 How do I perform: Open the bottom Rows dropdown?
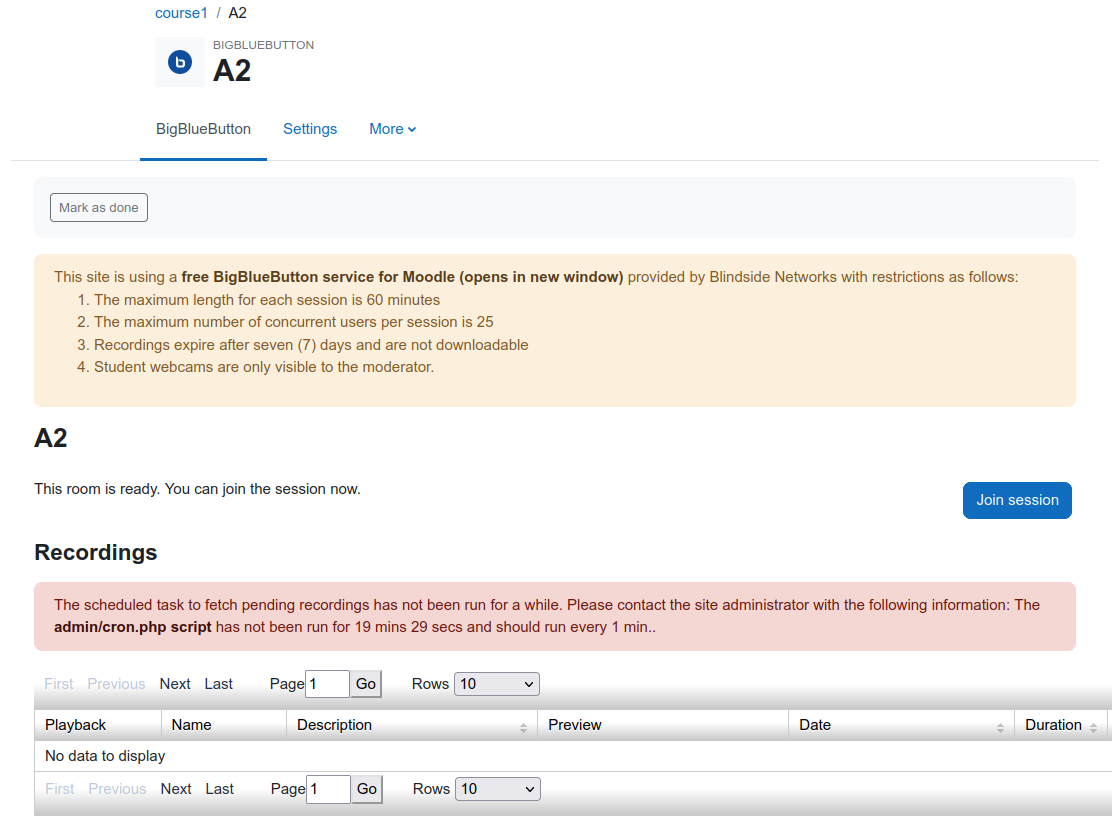pyautogui.click(x=498, y=789)
